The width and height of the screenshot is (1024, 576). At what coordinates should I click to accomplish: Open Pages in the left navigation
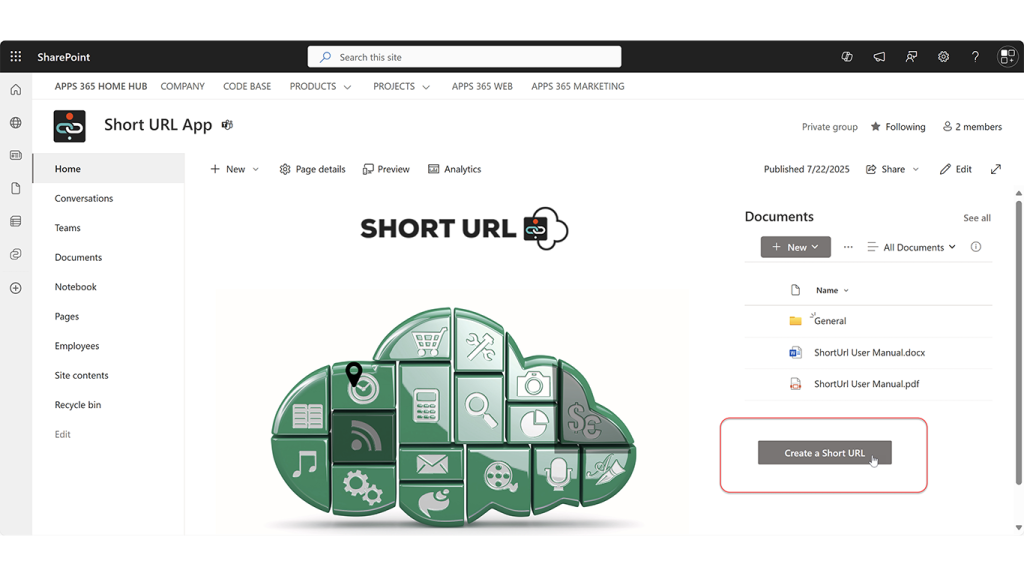click(67, 317)
